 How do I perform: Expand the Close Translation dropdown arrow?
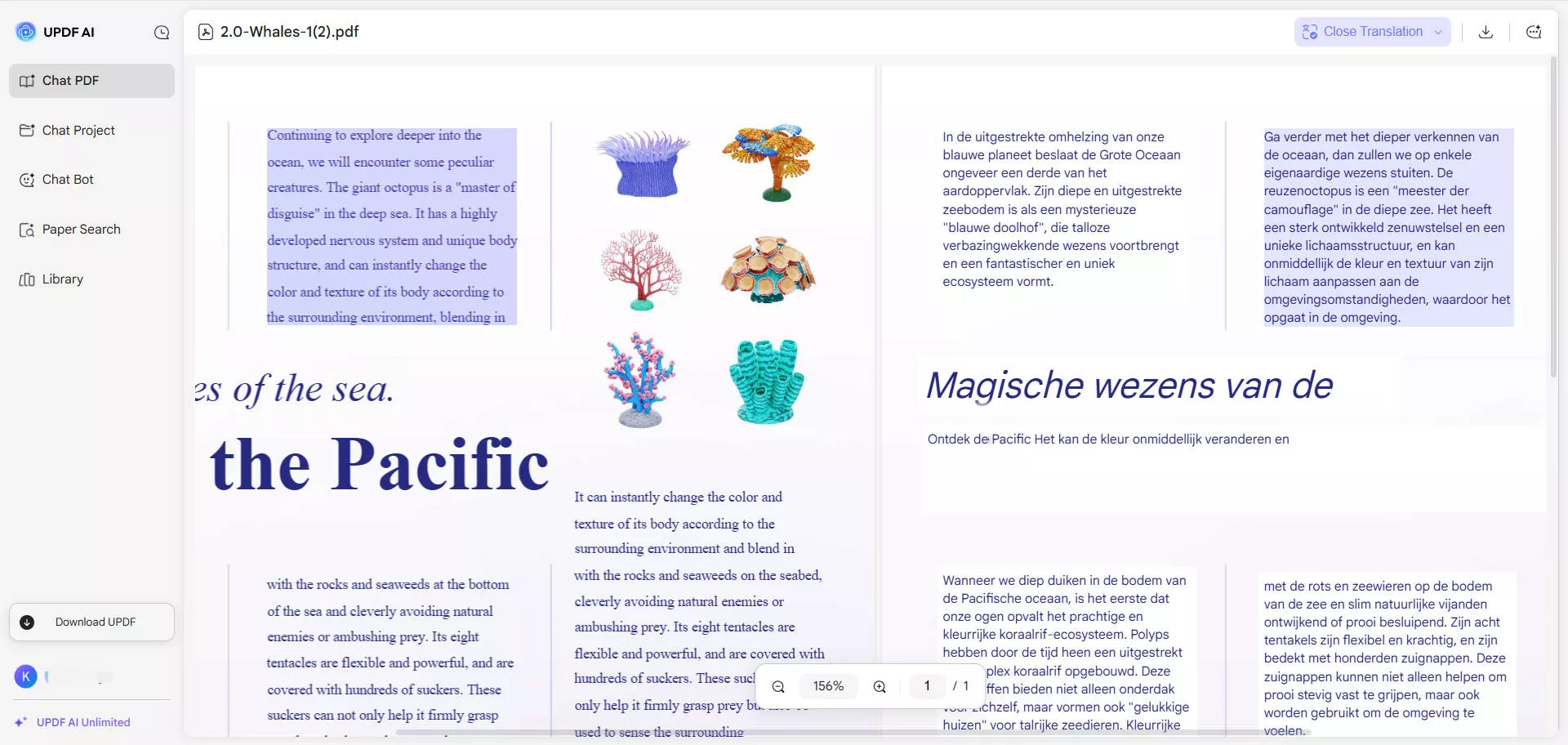[1438, 32]
